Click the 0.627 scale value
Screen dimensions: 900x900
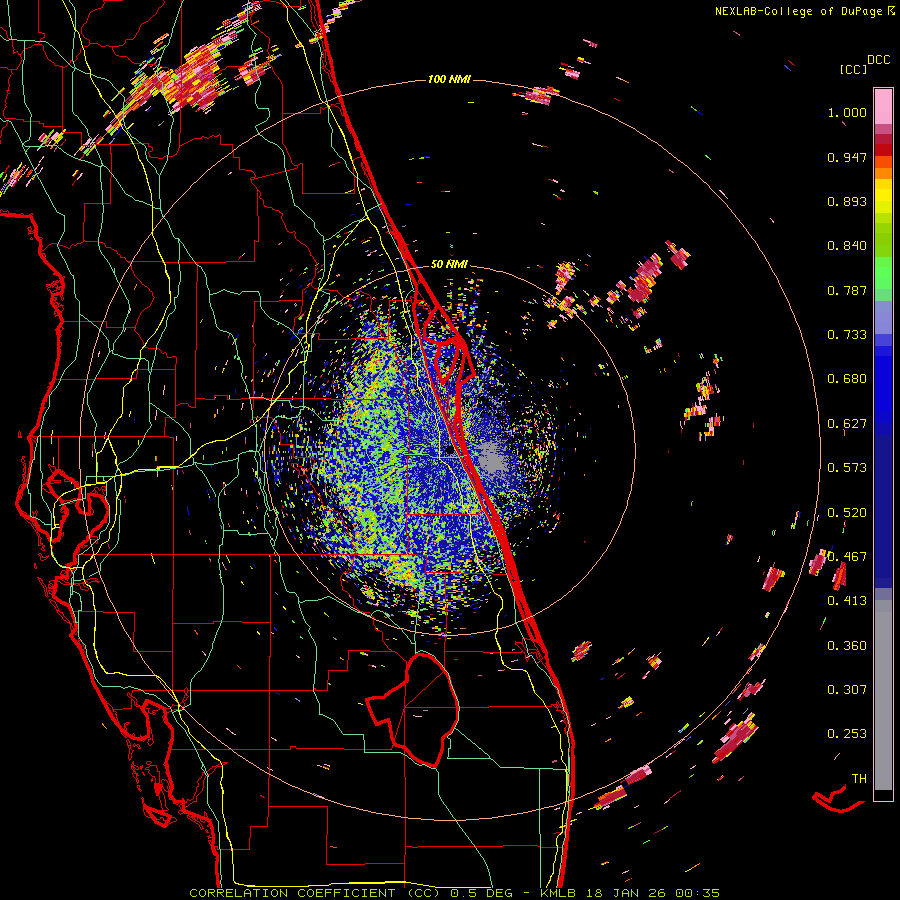click(847, 424)
